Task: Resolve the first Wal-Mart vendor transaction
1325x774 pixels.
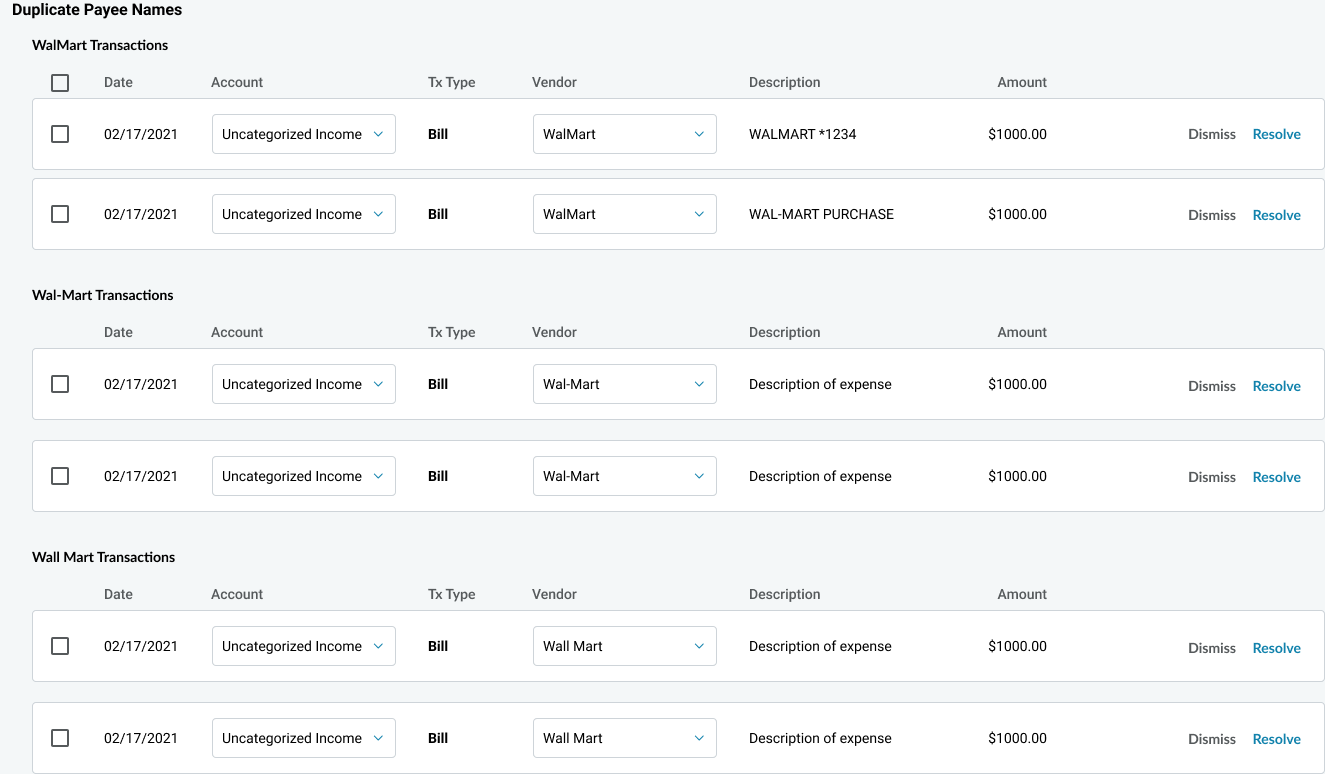Action: coord(1276,386)
